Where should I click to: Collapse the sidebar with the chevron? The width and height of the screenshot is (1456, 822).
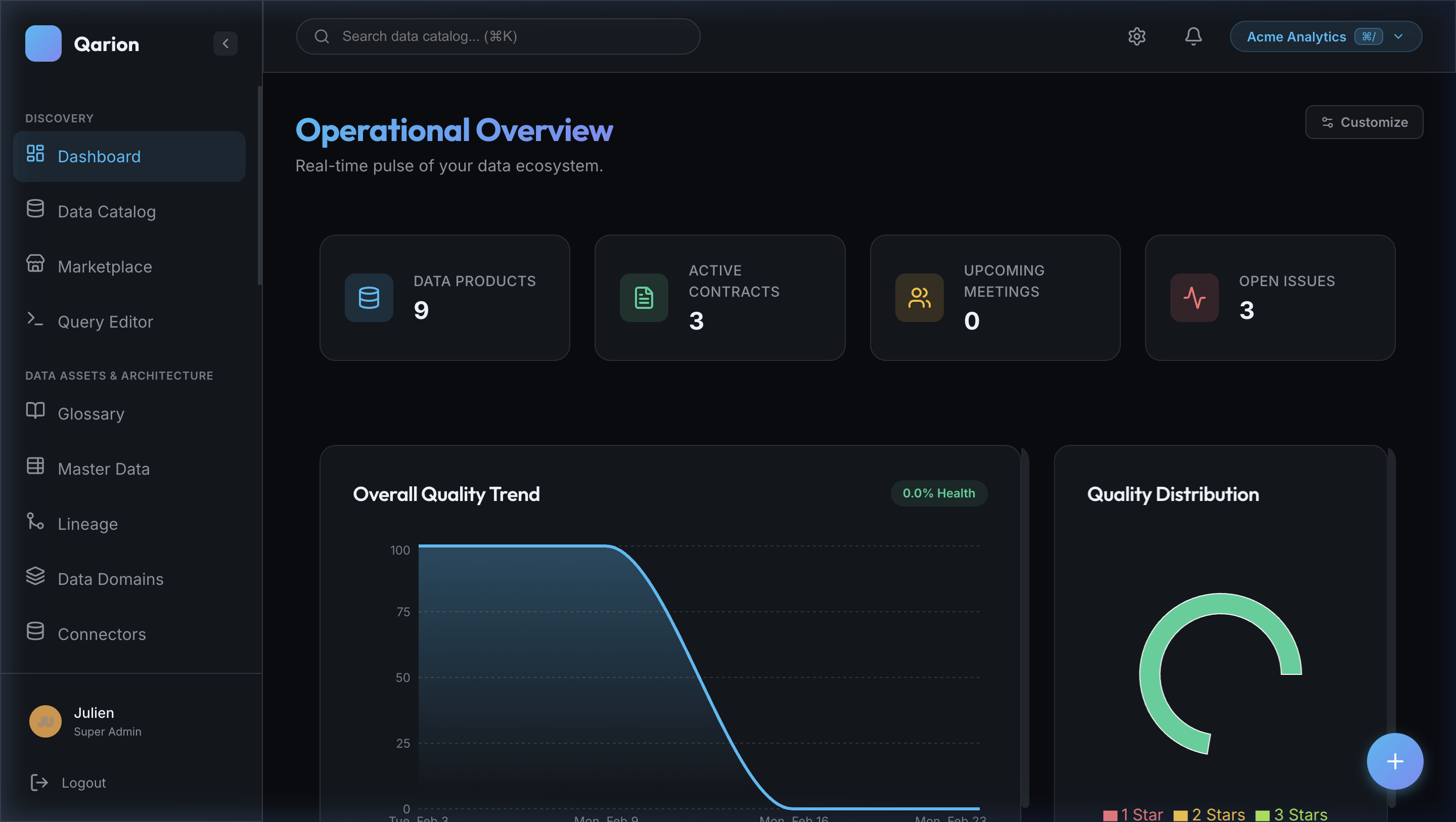click(225, 43)
